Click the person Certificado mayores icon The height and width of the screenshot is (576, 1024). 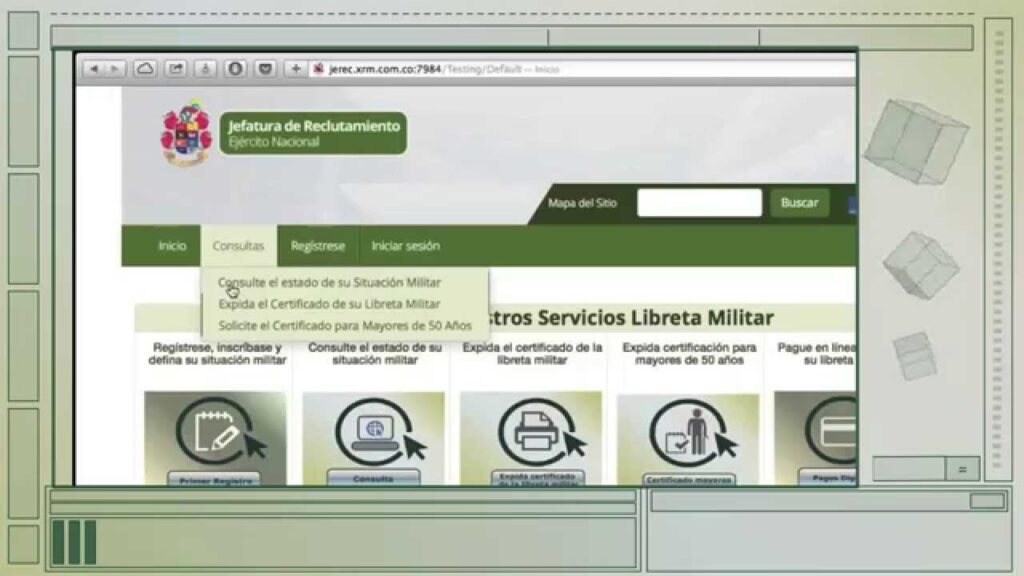(688, 432)
